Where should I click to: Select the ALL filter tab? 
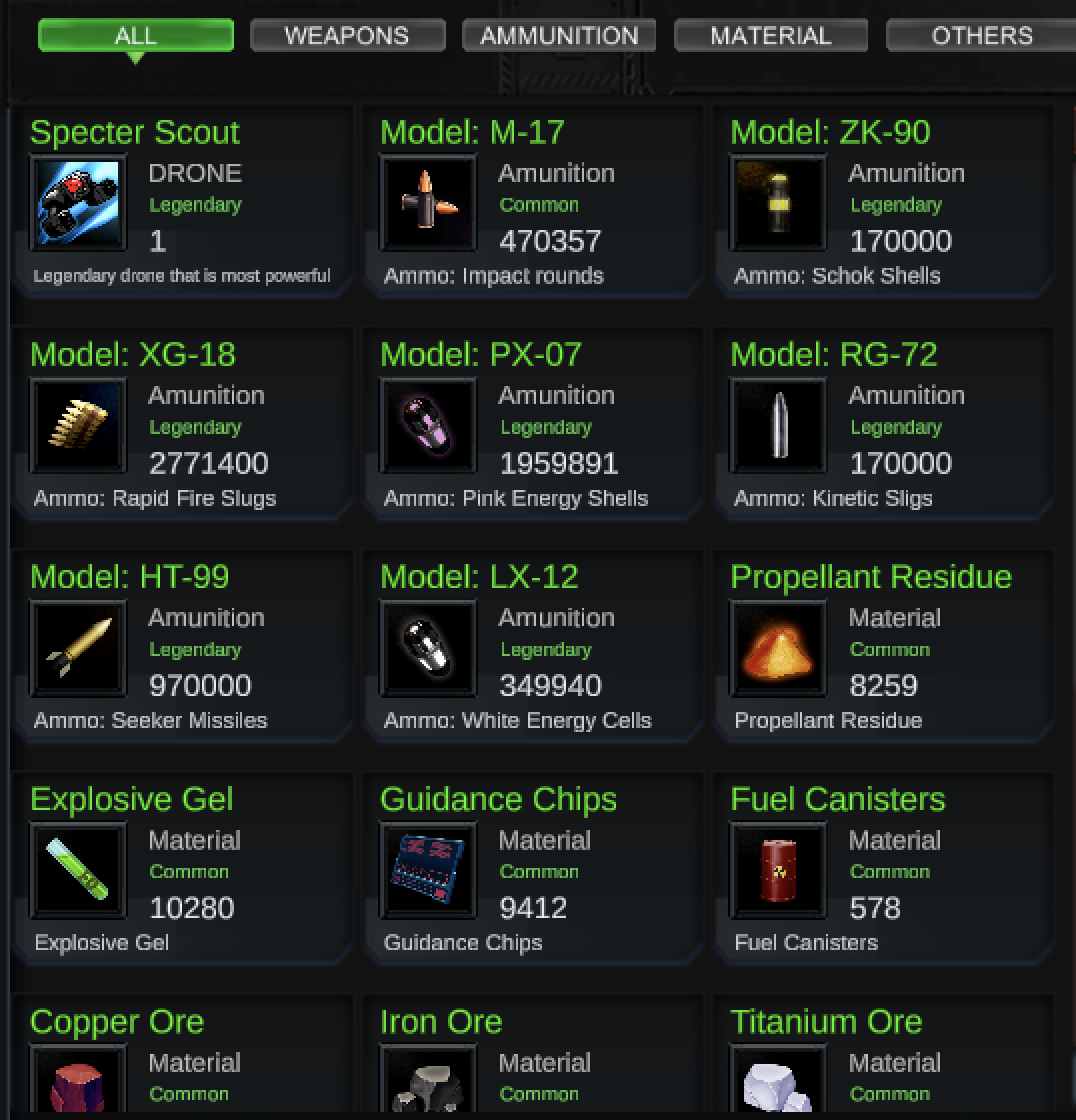coord(136,35)
